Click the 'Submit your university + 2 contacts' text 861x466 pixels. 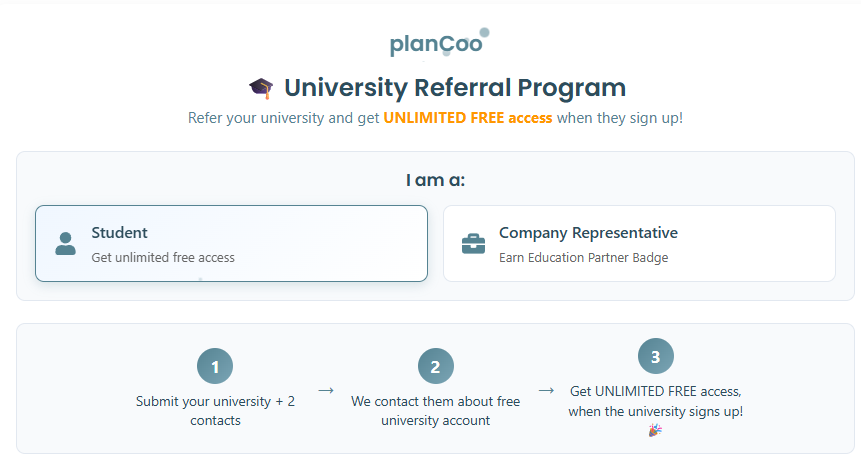pyautogui.click(x=215, y=411)
